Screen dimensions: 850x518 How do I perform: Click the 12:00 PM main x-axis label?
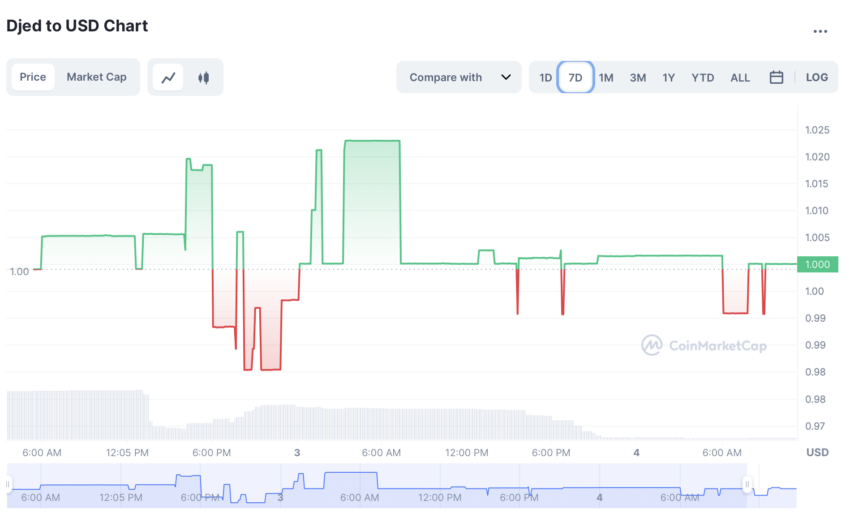pyautogui.click(x=467, y=452)
